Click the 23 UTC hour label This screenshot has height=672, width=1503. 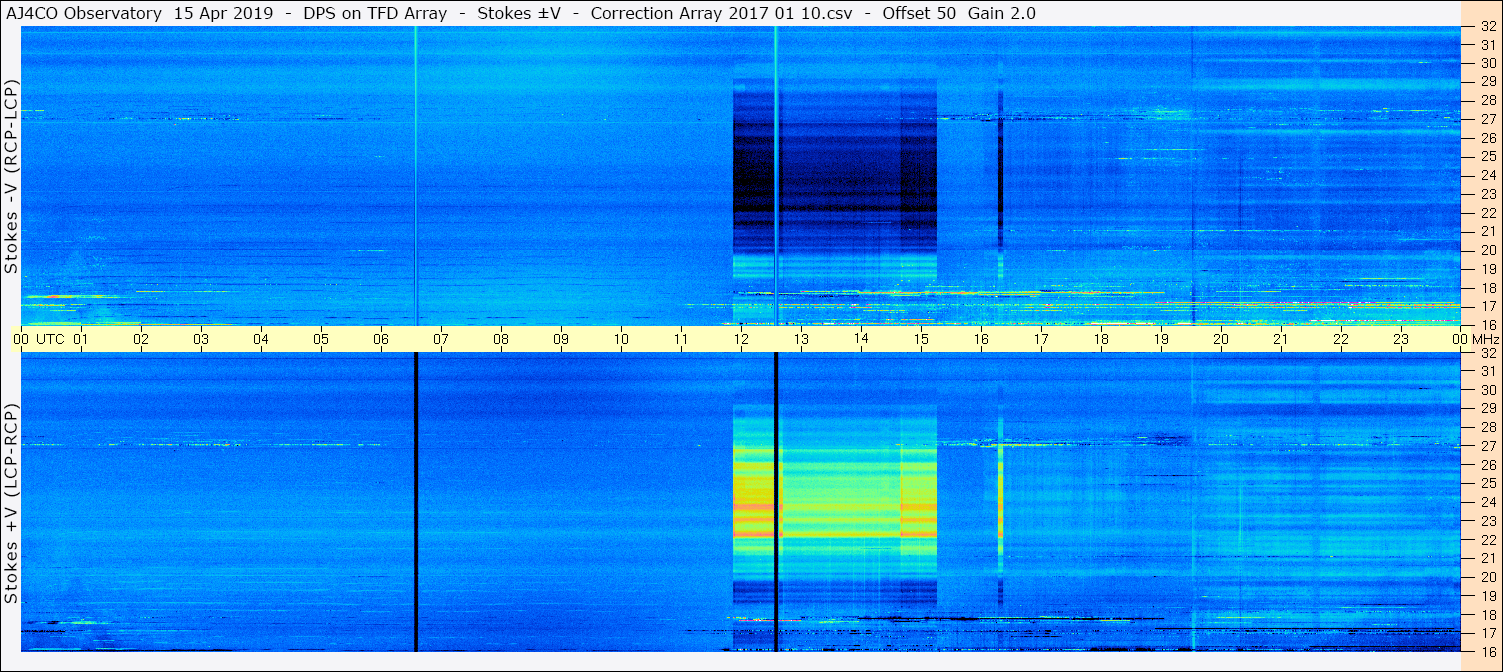(1401, 339)
